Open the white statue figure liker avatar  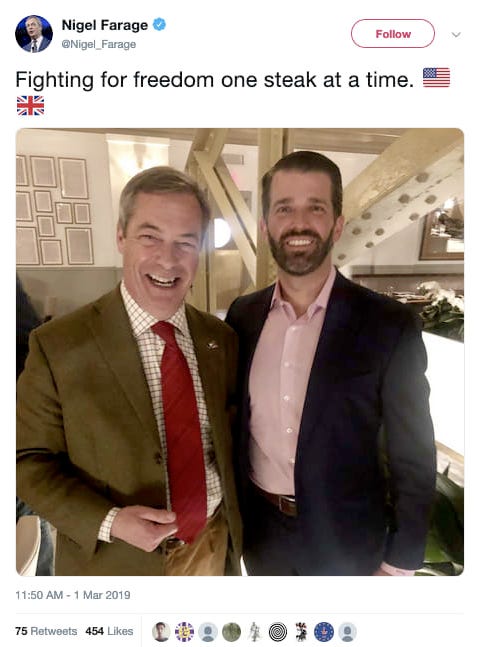pyautogui.click(x=255, y=631)
